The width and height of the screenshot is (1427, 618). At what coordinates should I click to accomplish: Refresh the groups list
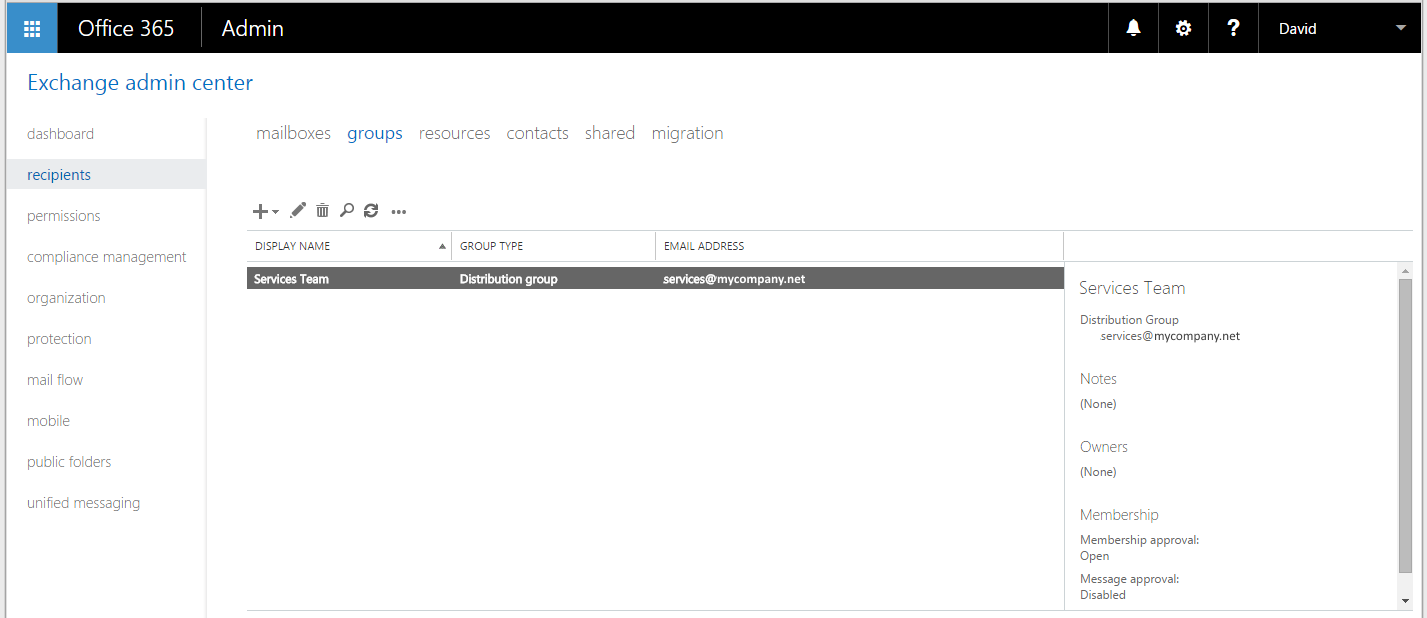tap(371, 211)
